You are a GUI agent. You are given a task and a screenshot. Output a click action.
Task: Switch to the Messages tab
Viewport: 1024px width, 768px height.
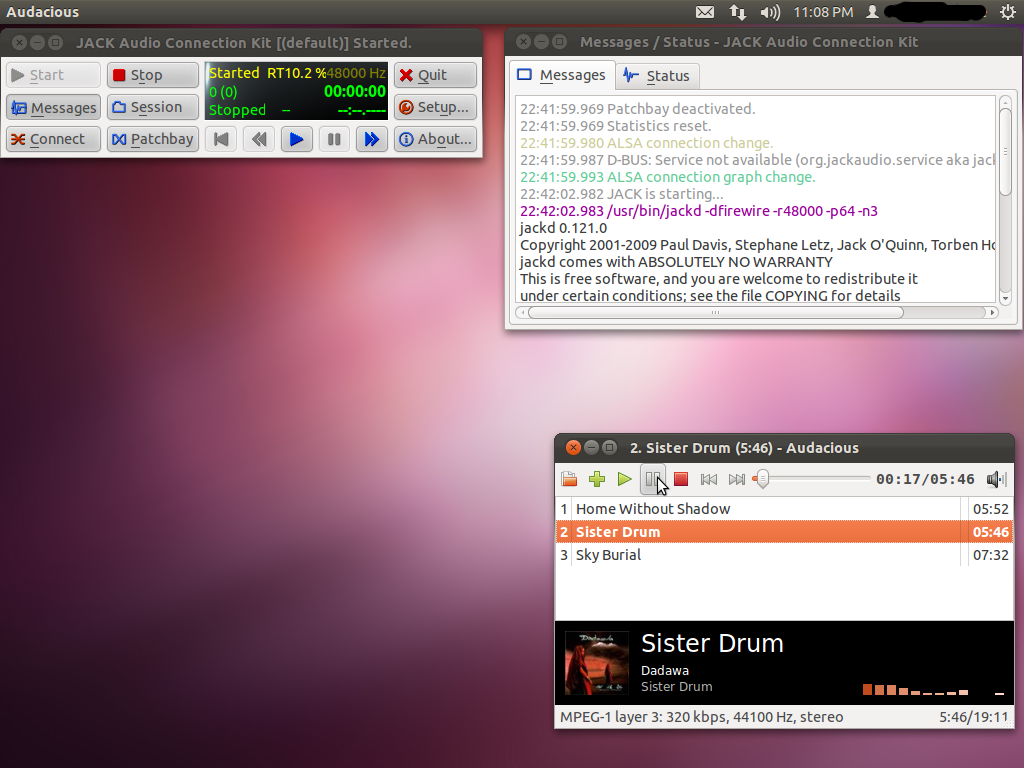point(562,75)
